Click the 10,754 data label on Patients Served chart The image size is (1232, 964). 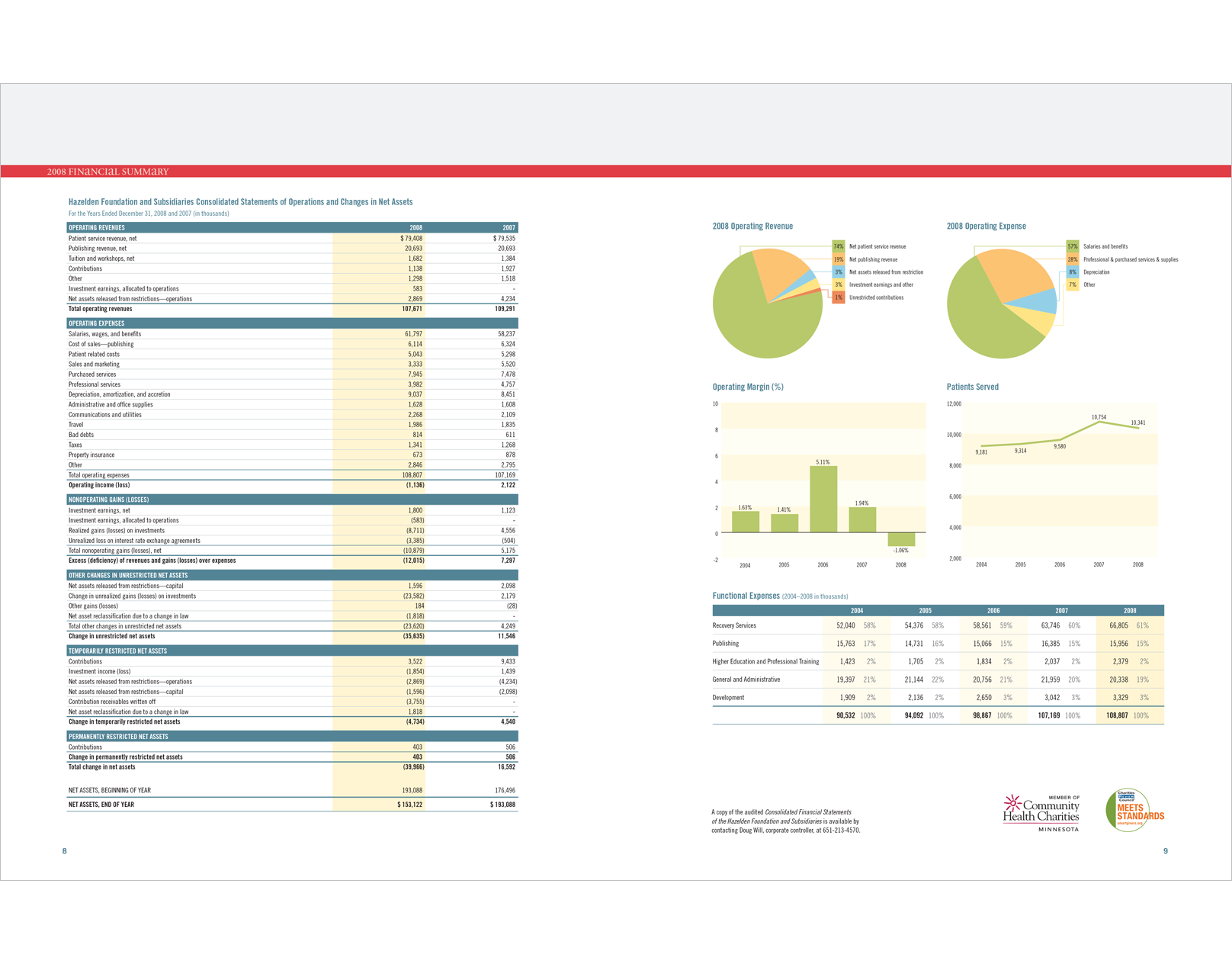pos(1099,417)
